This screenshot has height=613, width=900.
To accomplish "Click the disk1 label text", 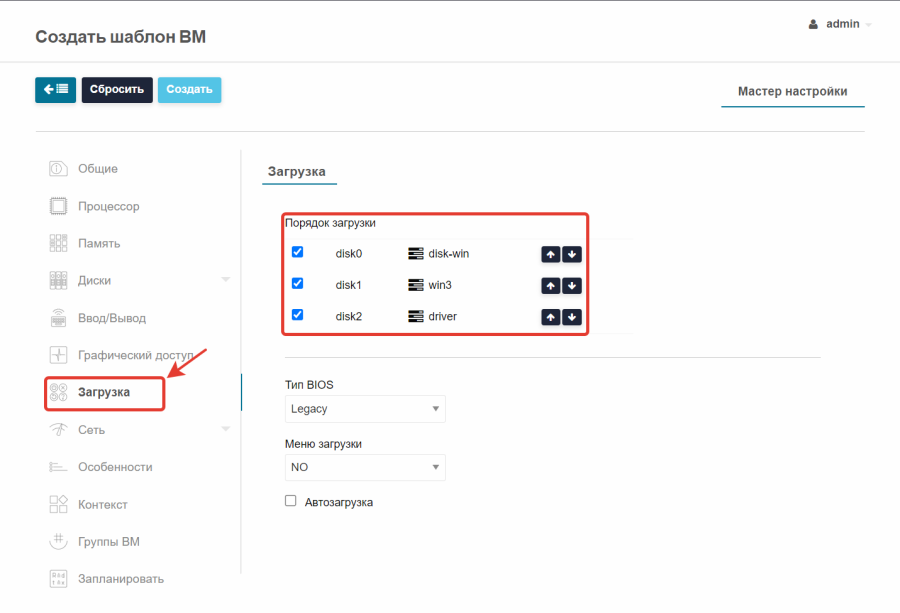I will tap(349, 285).
